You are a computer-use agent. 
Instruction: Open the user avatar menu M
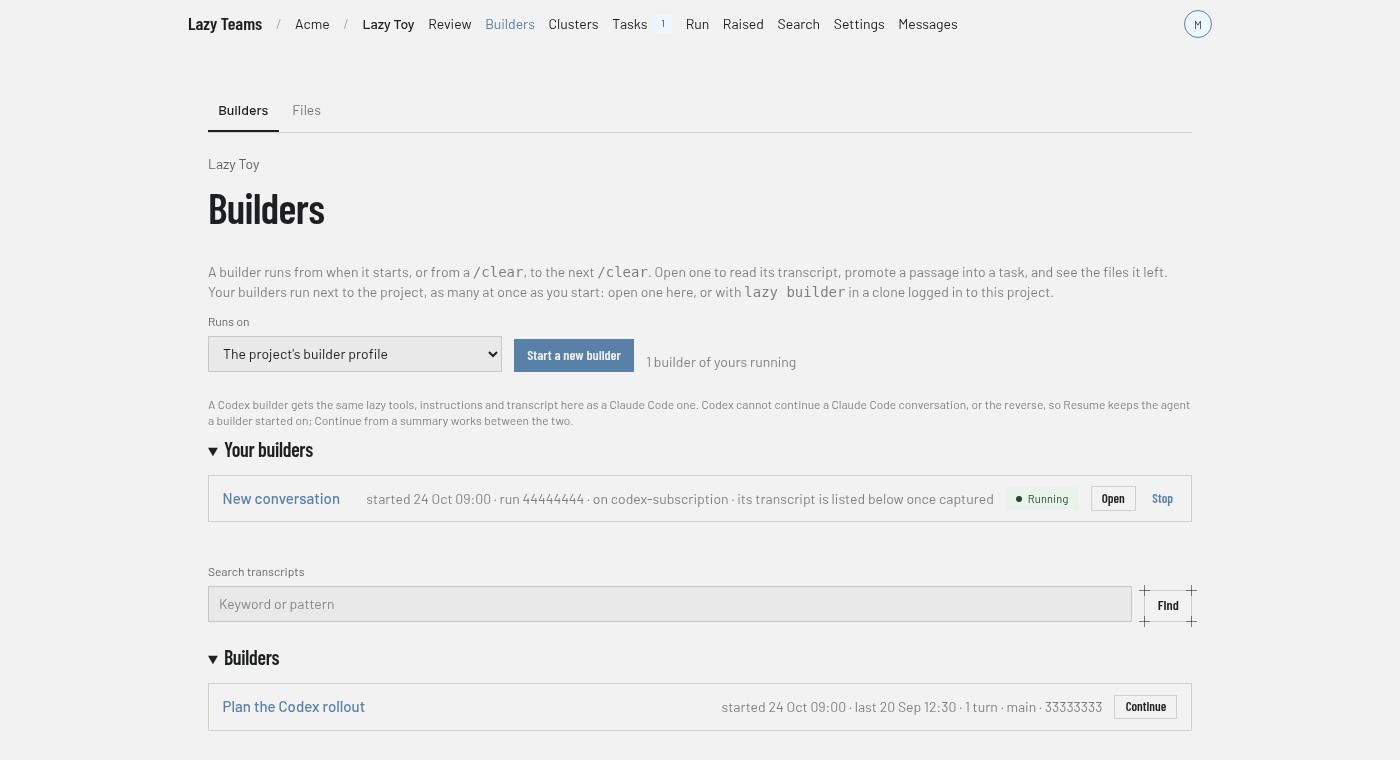click(1197, 24)
